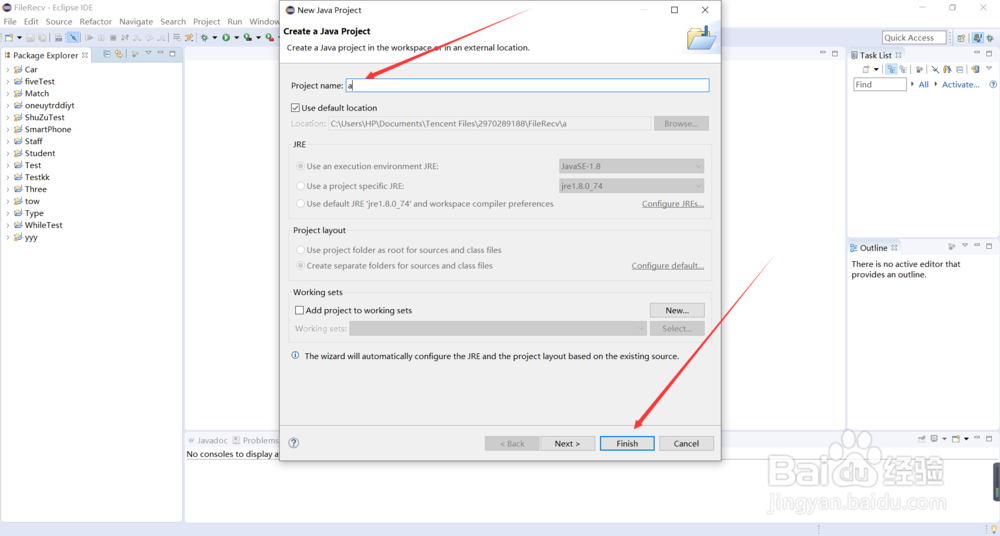Viewport: 1000px width, 536px height.
Task: Click the Project name input field
Action: (x=527, y=85)
